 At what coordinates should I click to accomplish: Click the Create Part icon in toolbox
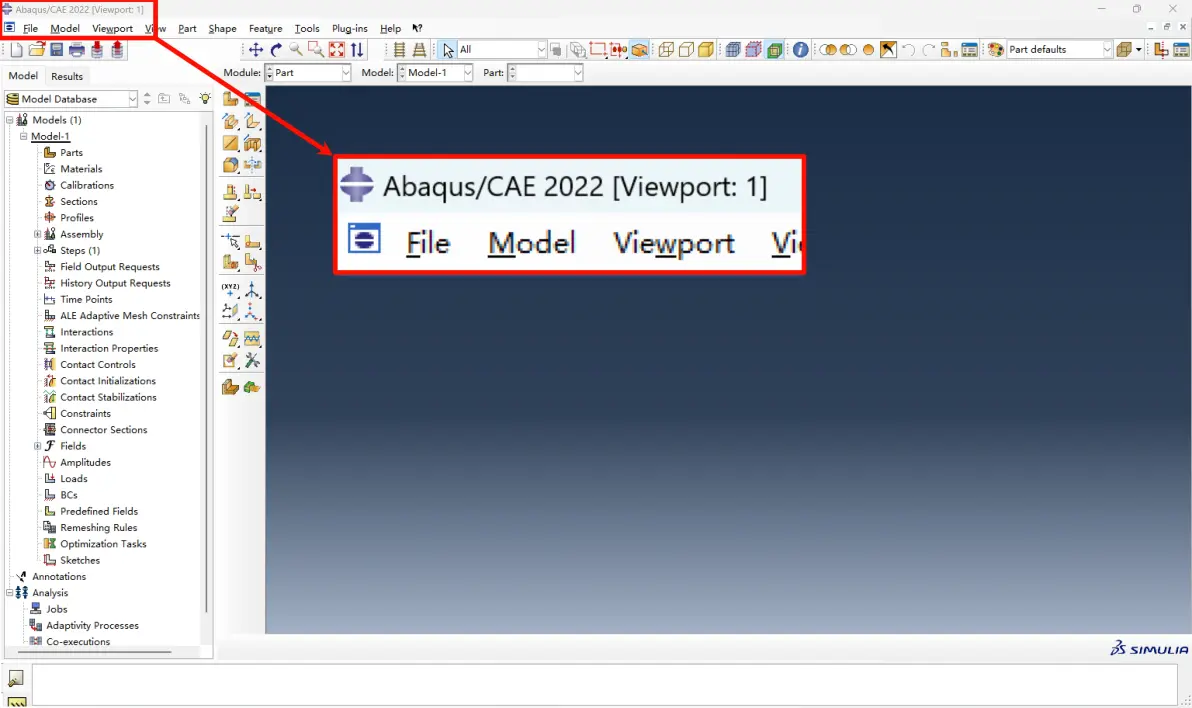tap(230, 99)
